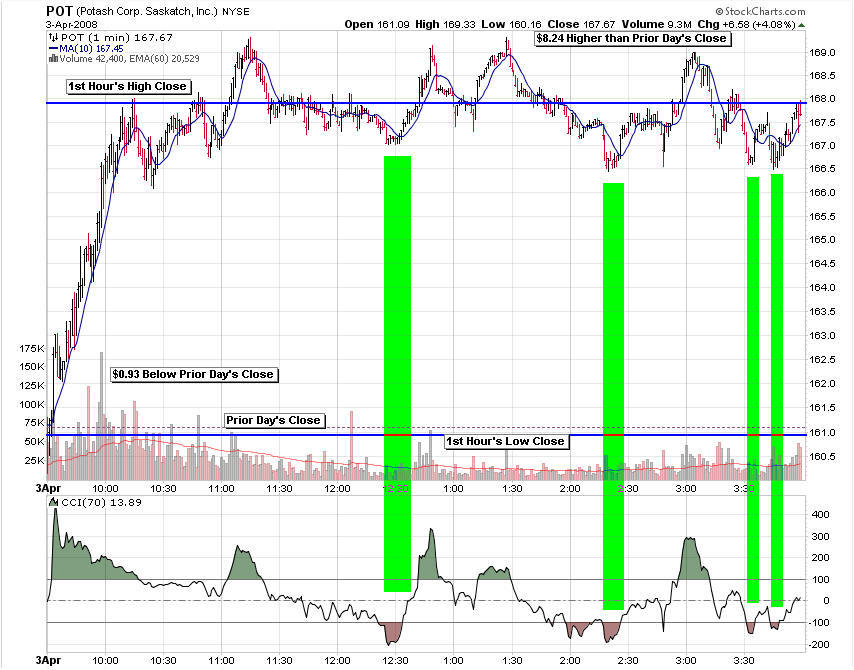Click the 100K volume axis label
This screenshot has height=670, width=854.
pos(32,404)
